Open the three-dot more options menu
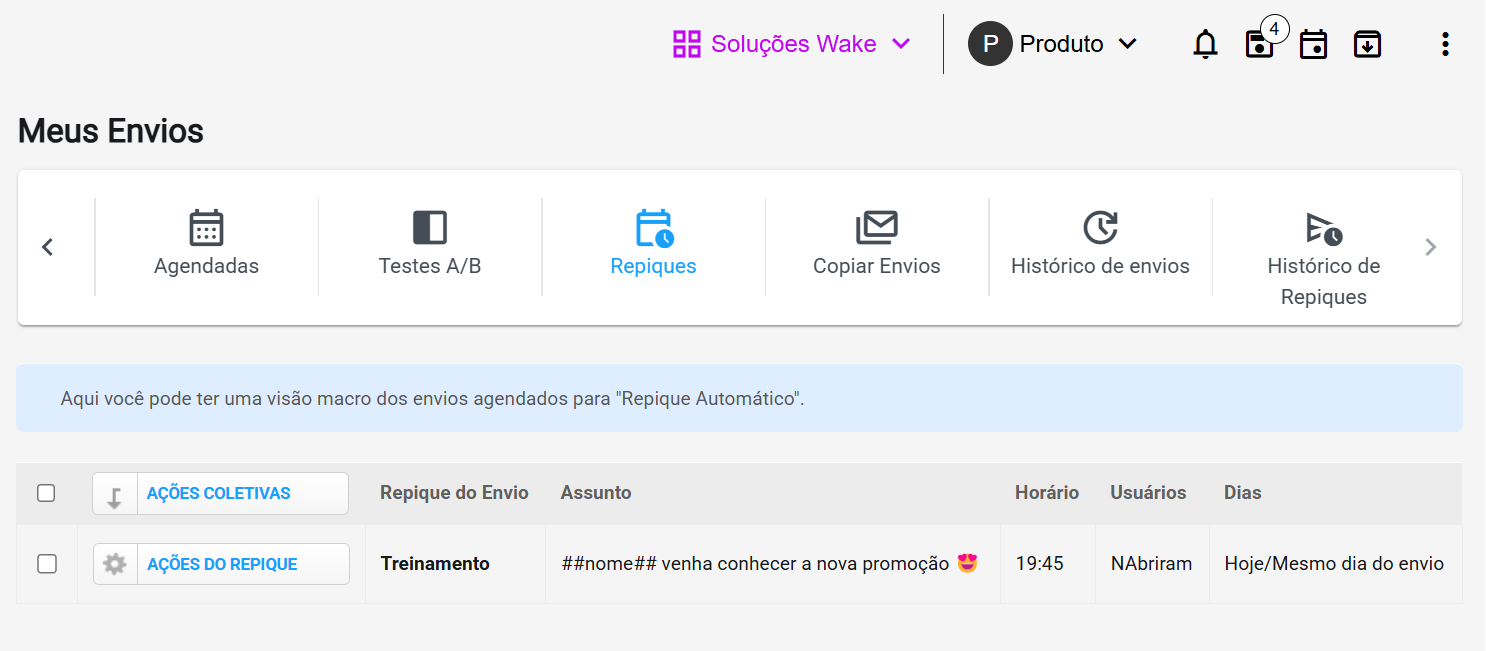 1444,44
